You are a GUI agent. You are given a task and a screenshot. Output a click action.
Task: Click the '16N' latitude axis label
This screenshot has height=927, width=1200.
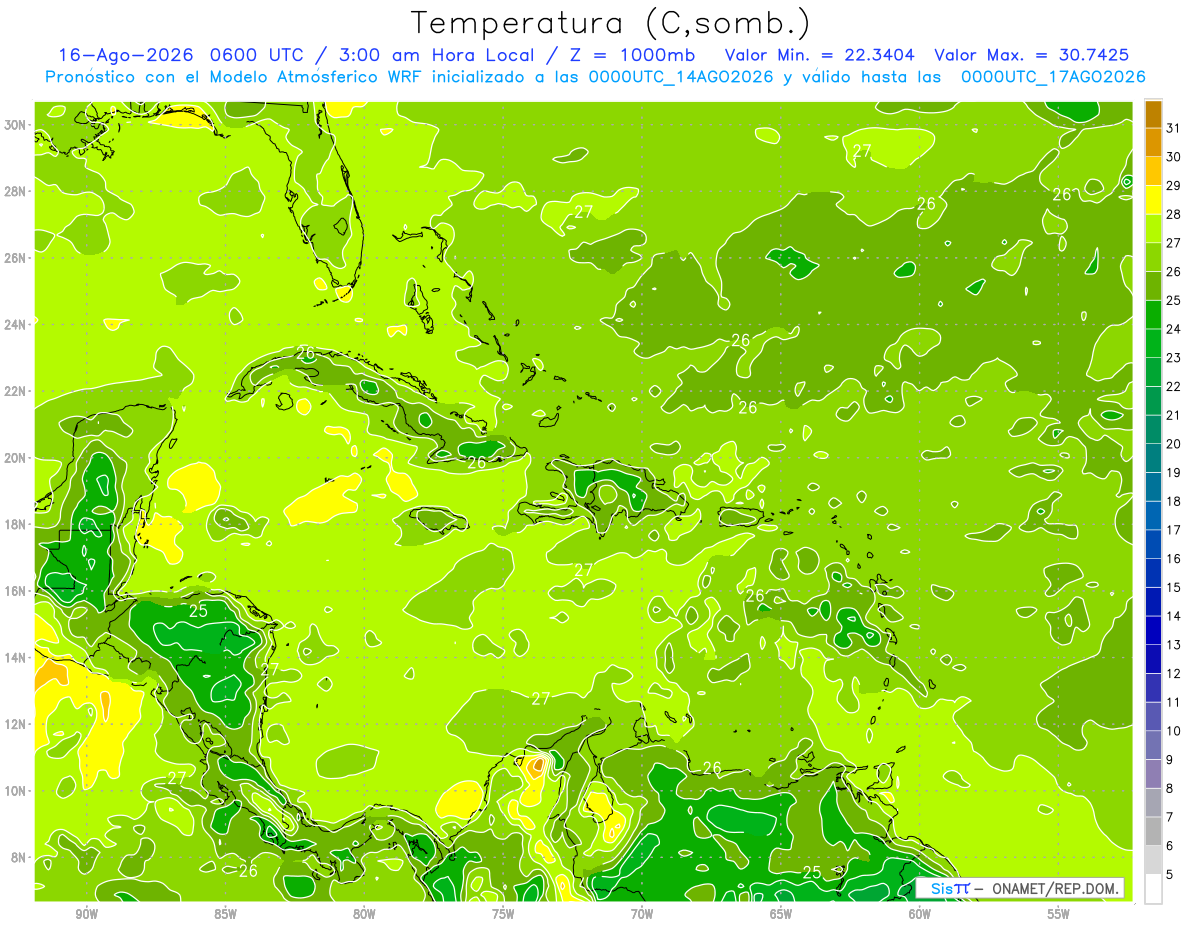point(16,591)
